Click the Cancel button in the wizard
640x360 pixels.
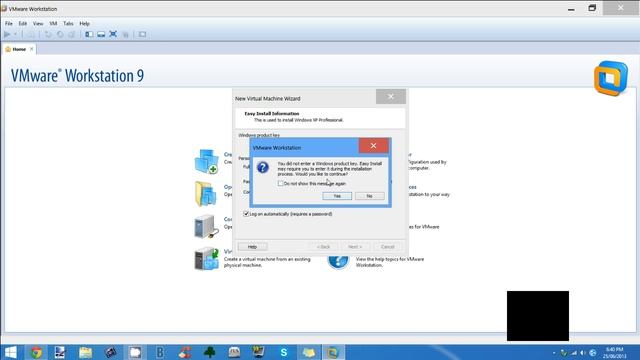click(387, 247)
